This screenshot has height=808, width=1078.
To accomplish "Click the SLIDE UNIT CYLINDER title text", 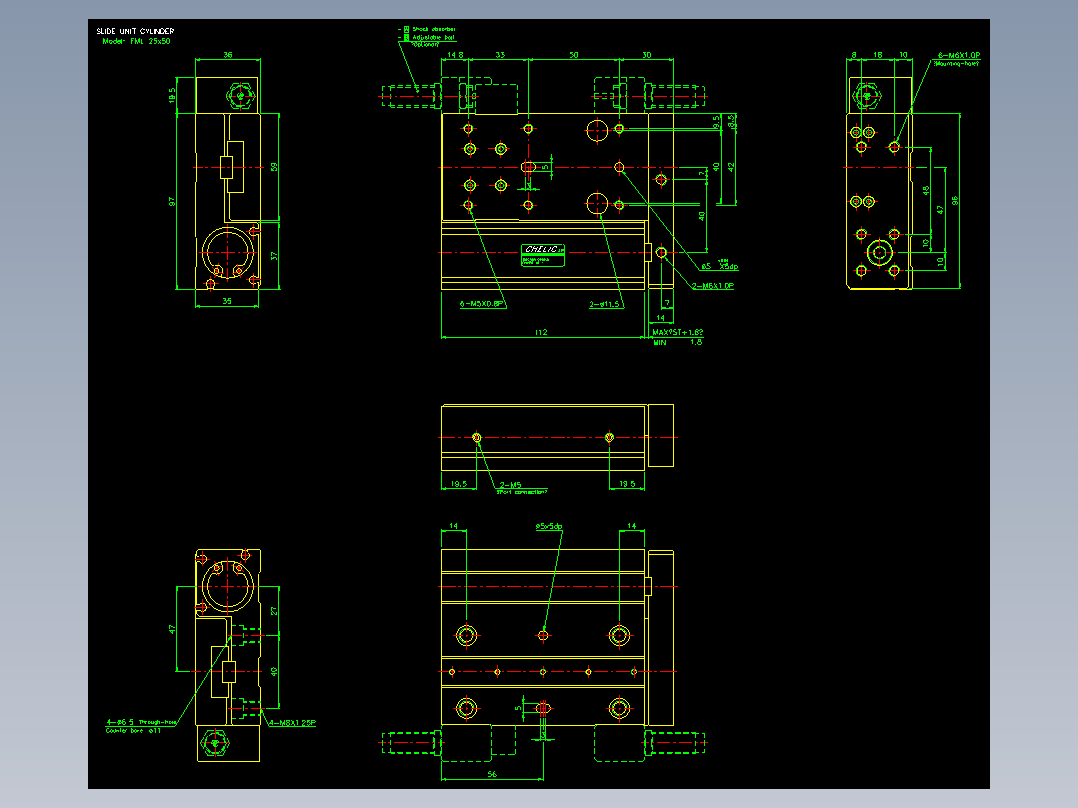I will (135, 31).
